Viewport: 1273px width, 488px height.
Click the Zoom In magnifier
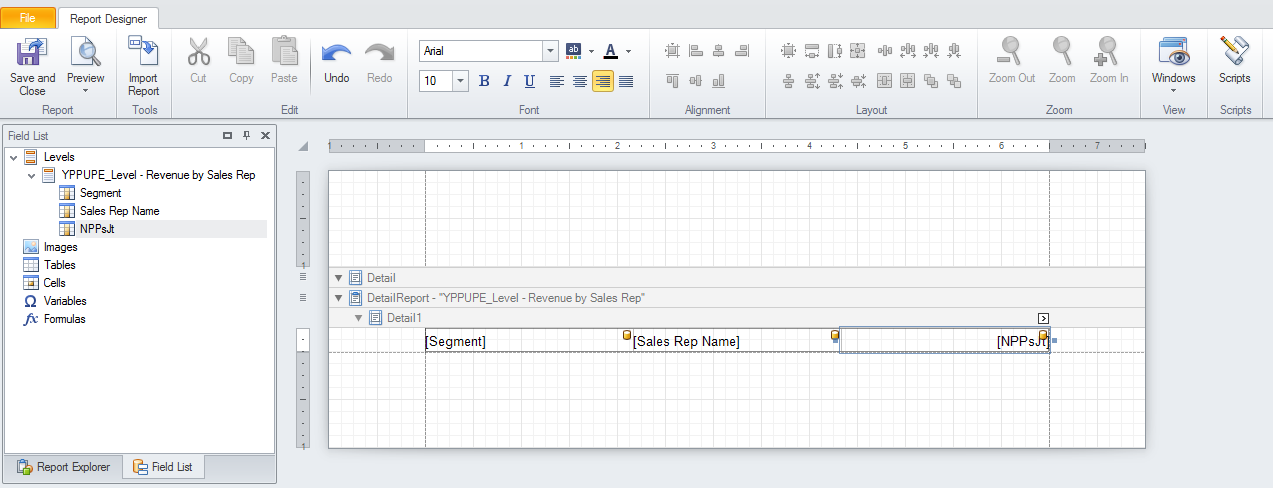coord(1109,52)
